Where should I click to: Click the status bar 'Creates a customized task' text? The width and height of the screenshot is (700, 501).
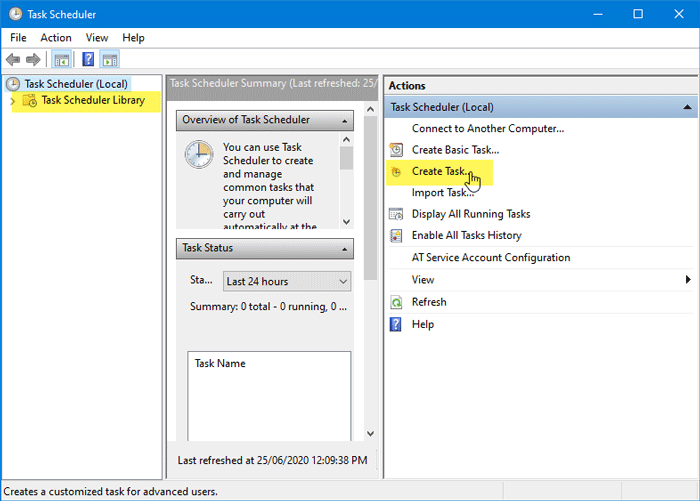[x=110, y=492]
